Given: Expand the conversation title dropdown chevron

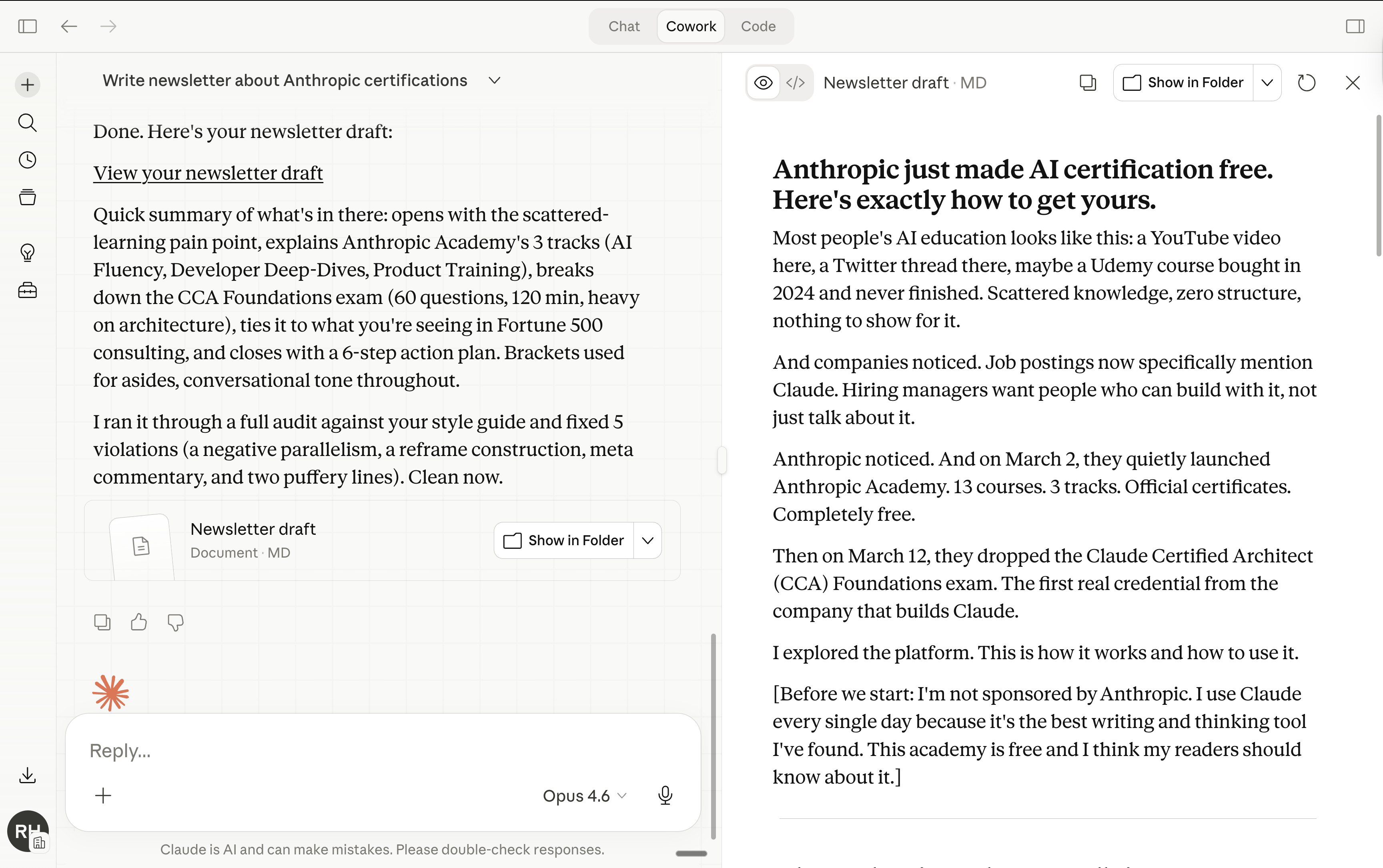Looking at the screenshot, I should [495, 81].
